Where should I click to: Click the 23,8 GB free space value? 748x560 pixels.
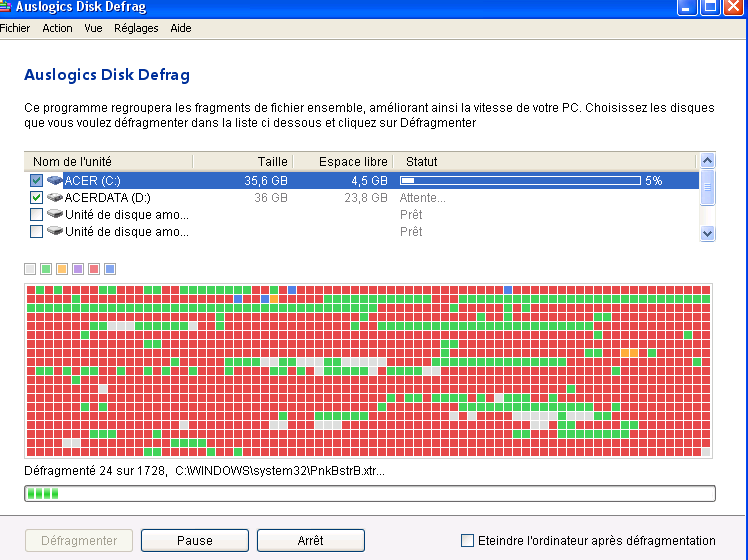click(x=366, y=197)
